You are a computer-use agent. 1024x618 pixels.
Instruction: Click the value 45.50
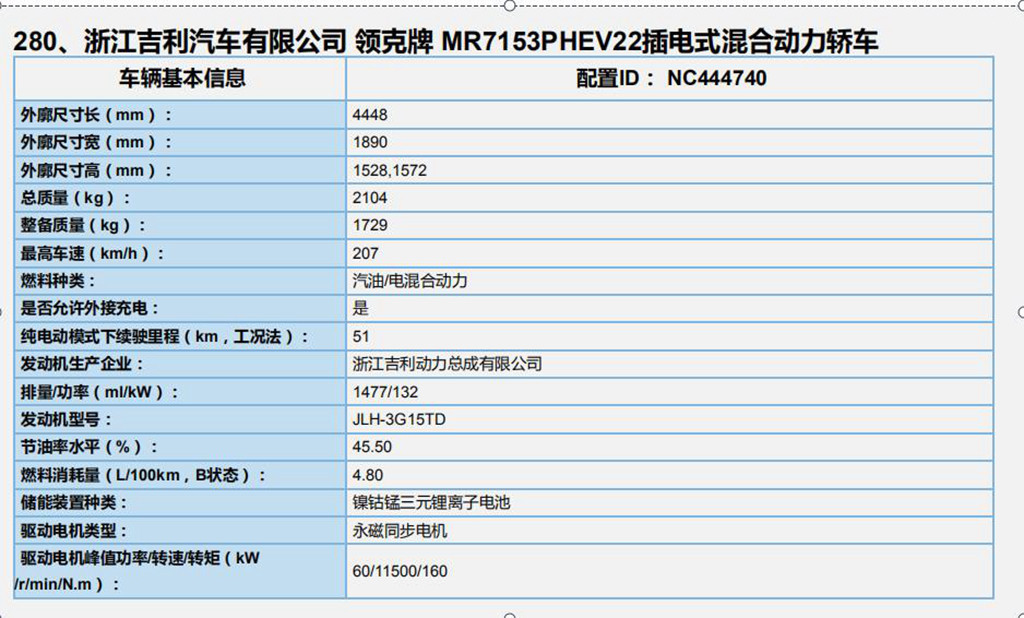[372, 447]
